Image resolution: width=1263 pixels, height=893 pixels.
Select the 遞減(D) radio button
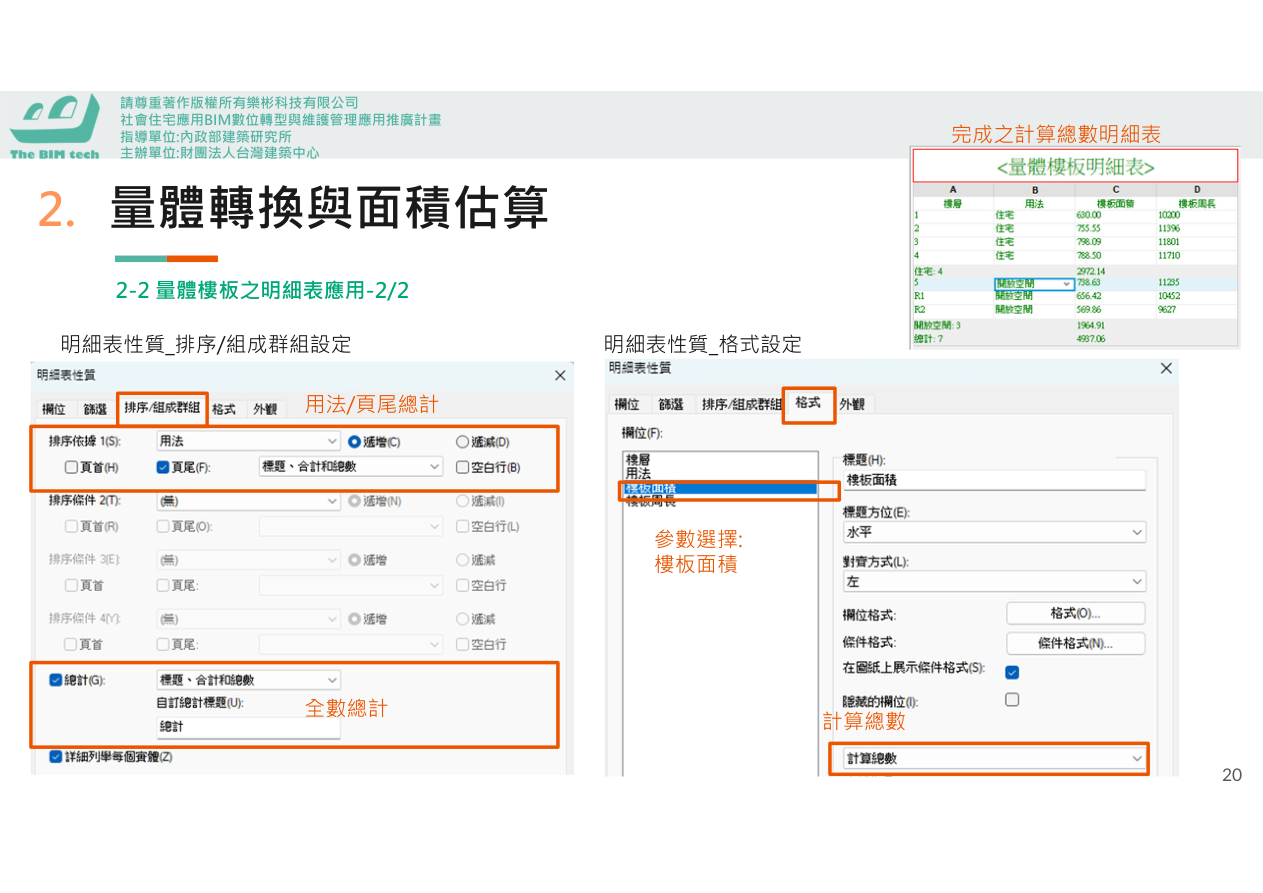(462, 441)
